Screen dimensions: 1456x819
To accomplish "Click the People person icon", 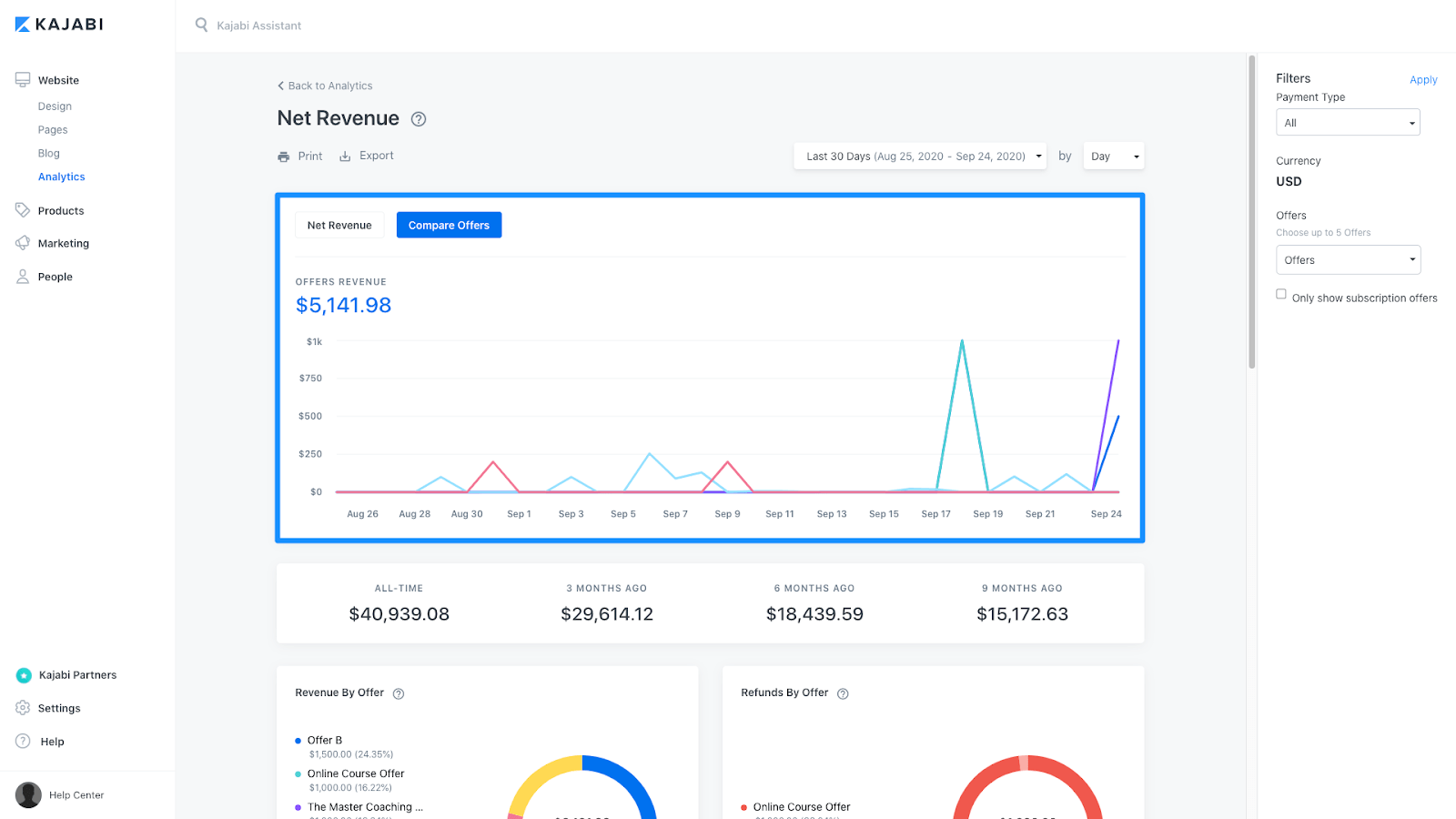I will 23,277.
